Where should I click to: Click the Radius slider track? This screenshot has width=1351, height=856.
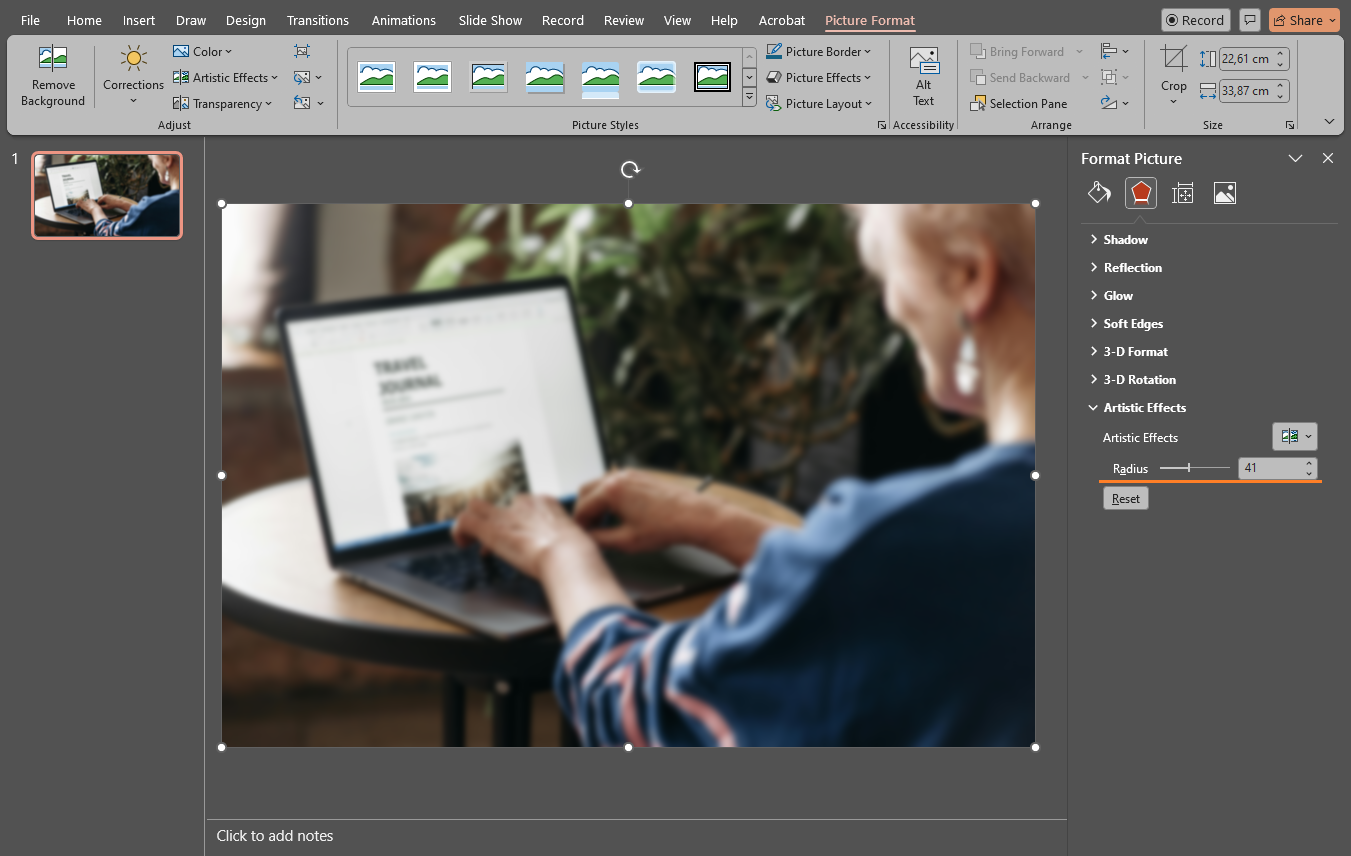[x=1195, y=468]
